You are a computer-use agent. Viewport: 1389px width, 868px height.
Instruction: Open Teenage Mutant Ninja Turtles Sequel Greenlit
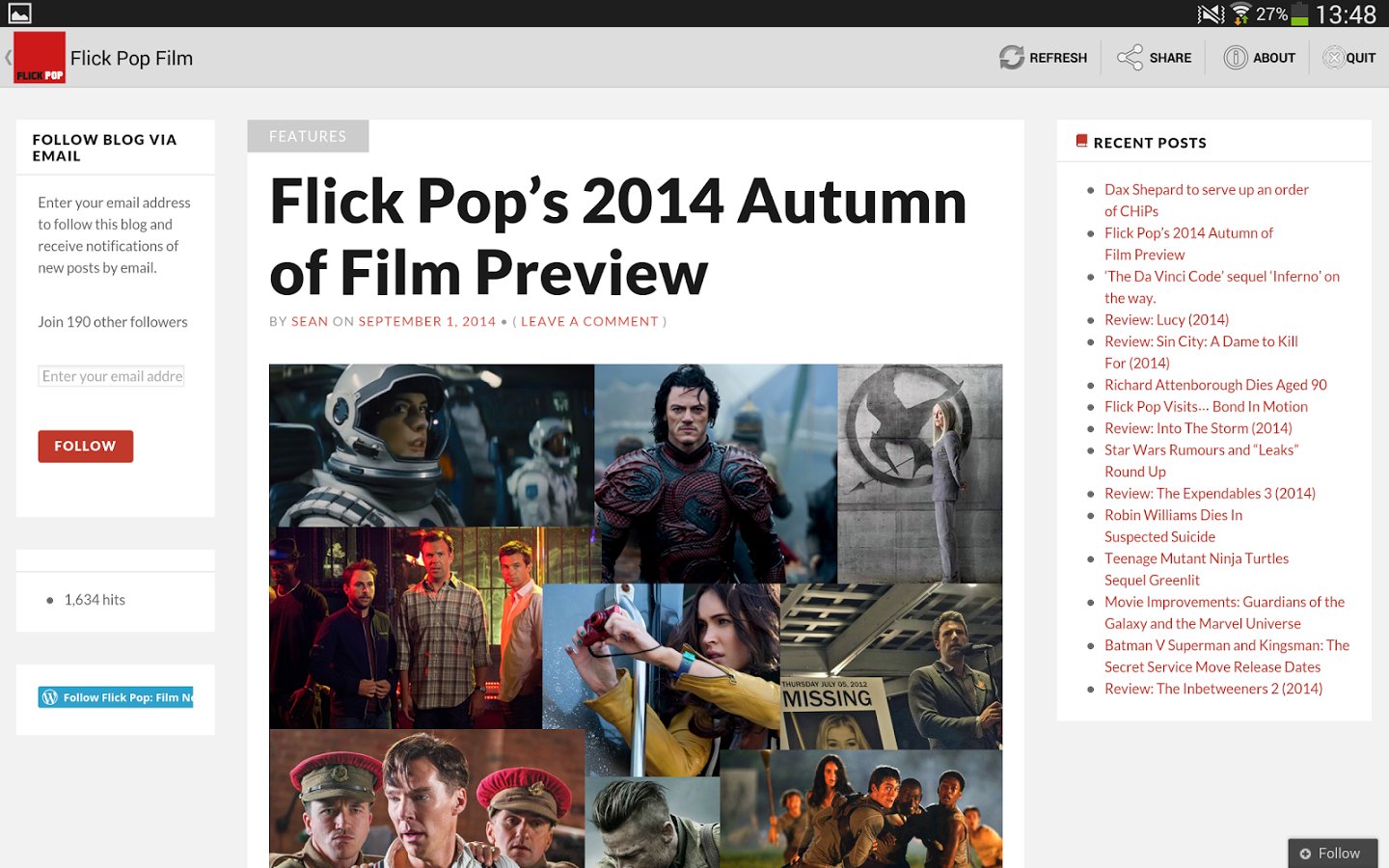1196,569
